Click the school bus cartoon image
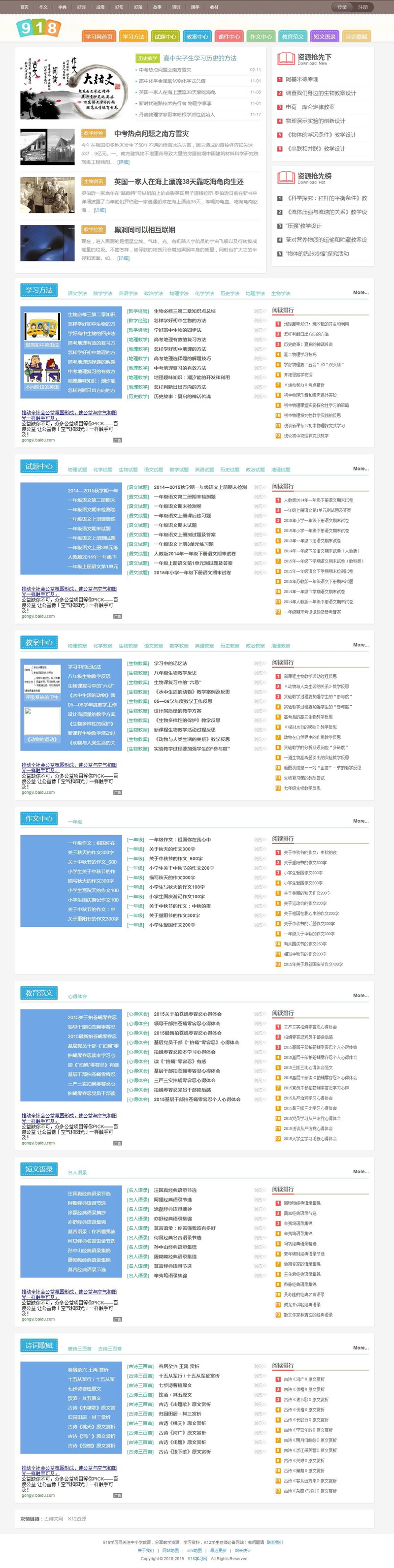Viewport: 394px width, 1568px height. tap(42, 327)
